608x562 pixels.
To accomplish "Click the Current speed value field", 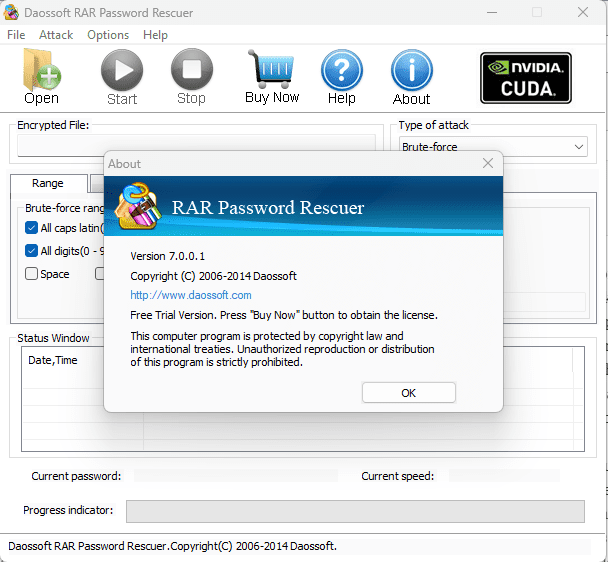I will [504, 476].
